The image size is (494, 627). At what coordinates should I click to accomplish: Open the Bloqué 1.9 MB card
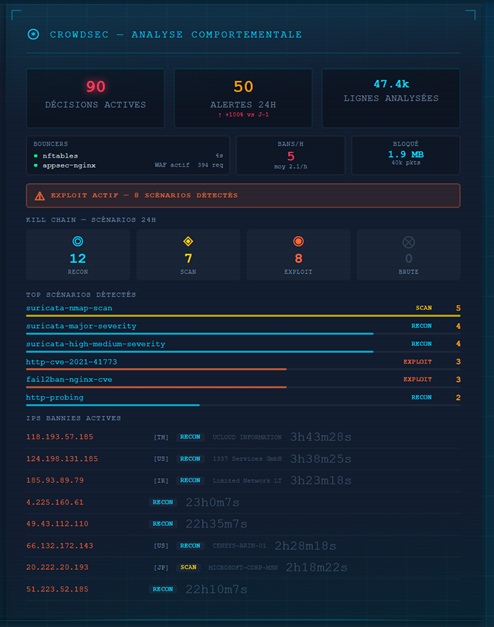point(406,155)
